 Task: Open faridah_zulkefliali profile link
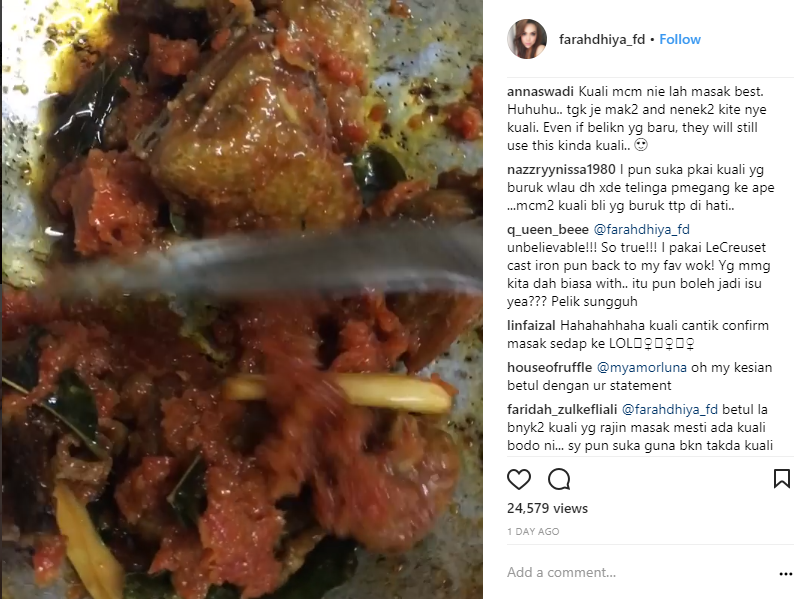[563, 408]
